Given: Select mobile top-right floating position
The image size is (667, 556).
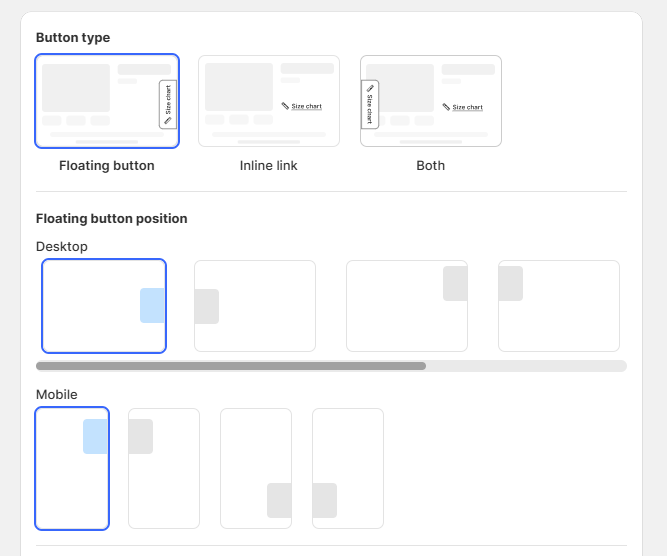Looking at the screenshot, I should pyautogui.click(x=72, y=468).
